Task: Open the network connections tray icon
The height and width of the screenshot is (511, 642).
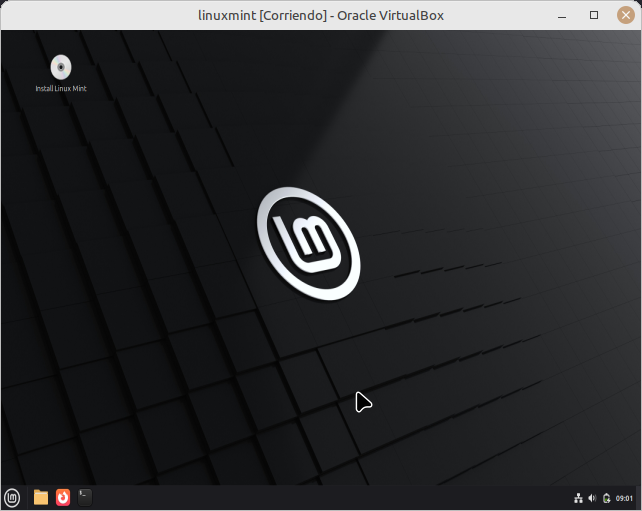Action: pos(579,498)
